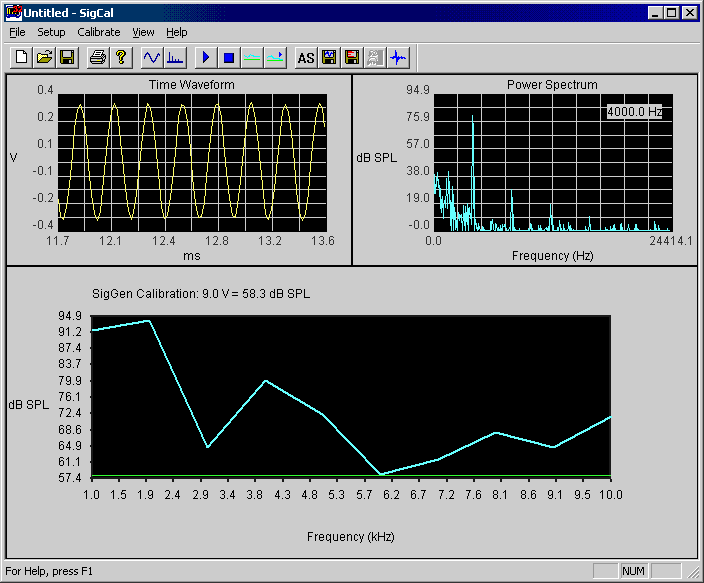704x583 pixels.
Task: Click the Power Spectrum plot title
Action: pyautogui.click(x=552, y=84)
